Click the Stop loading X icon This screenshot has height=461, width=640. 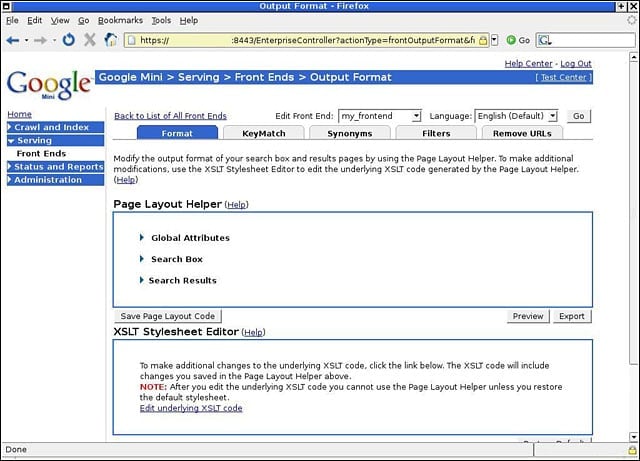click(x=90, y=40)
